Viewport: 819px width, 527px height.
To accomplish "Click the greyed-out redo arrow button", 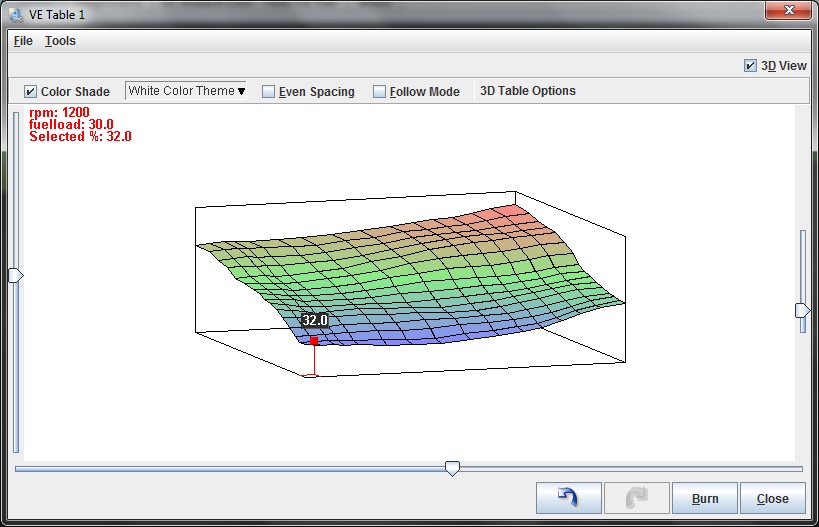I will [636, 498].
